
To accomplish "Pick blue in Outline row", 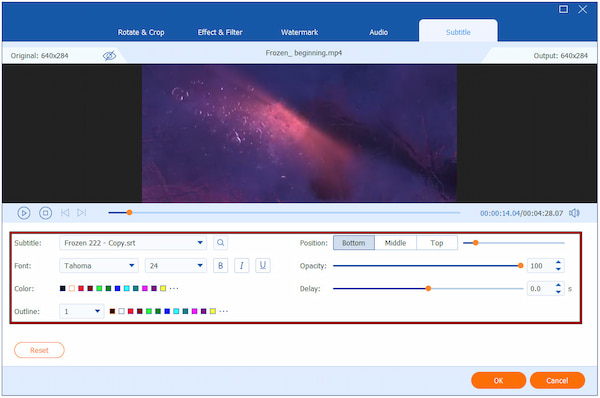I will [x=167, y=311].
